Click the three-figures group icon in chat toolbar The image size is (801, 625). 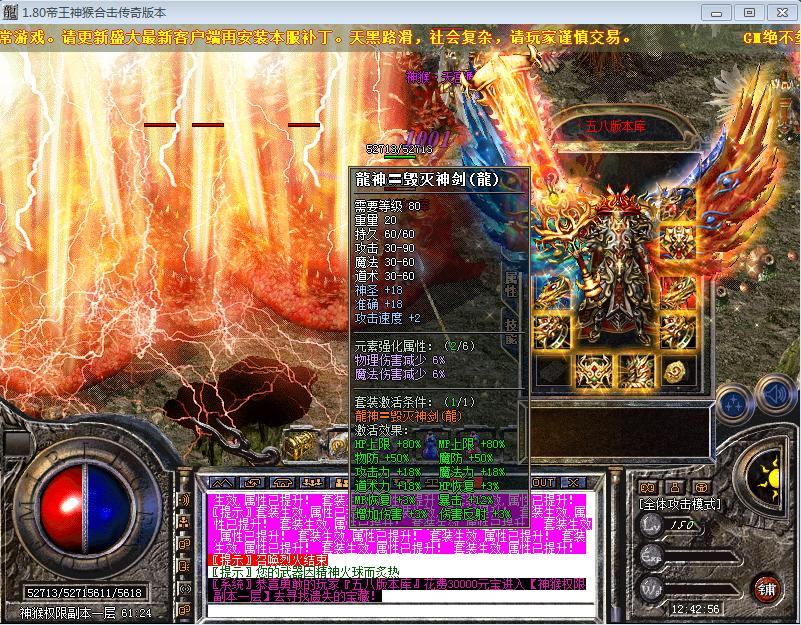click(313, 483)
